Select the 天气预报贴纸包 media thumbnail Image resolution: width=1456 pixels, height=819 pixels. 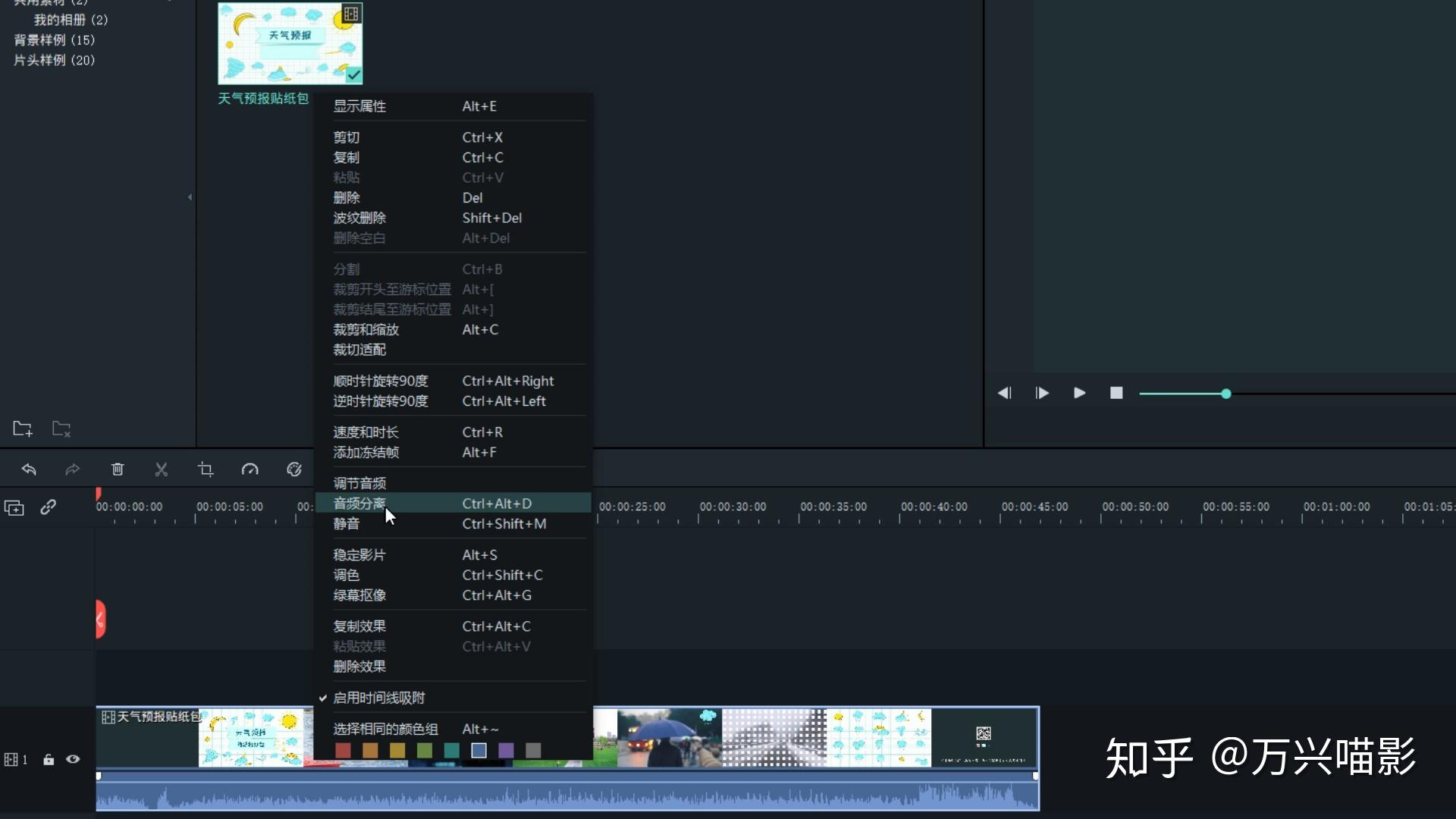290,43
